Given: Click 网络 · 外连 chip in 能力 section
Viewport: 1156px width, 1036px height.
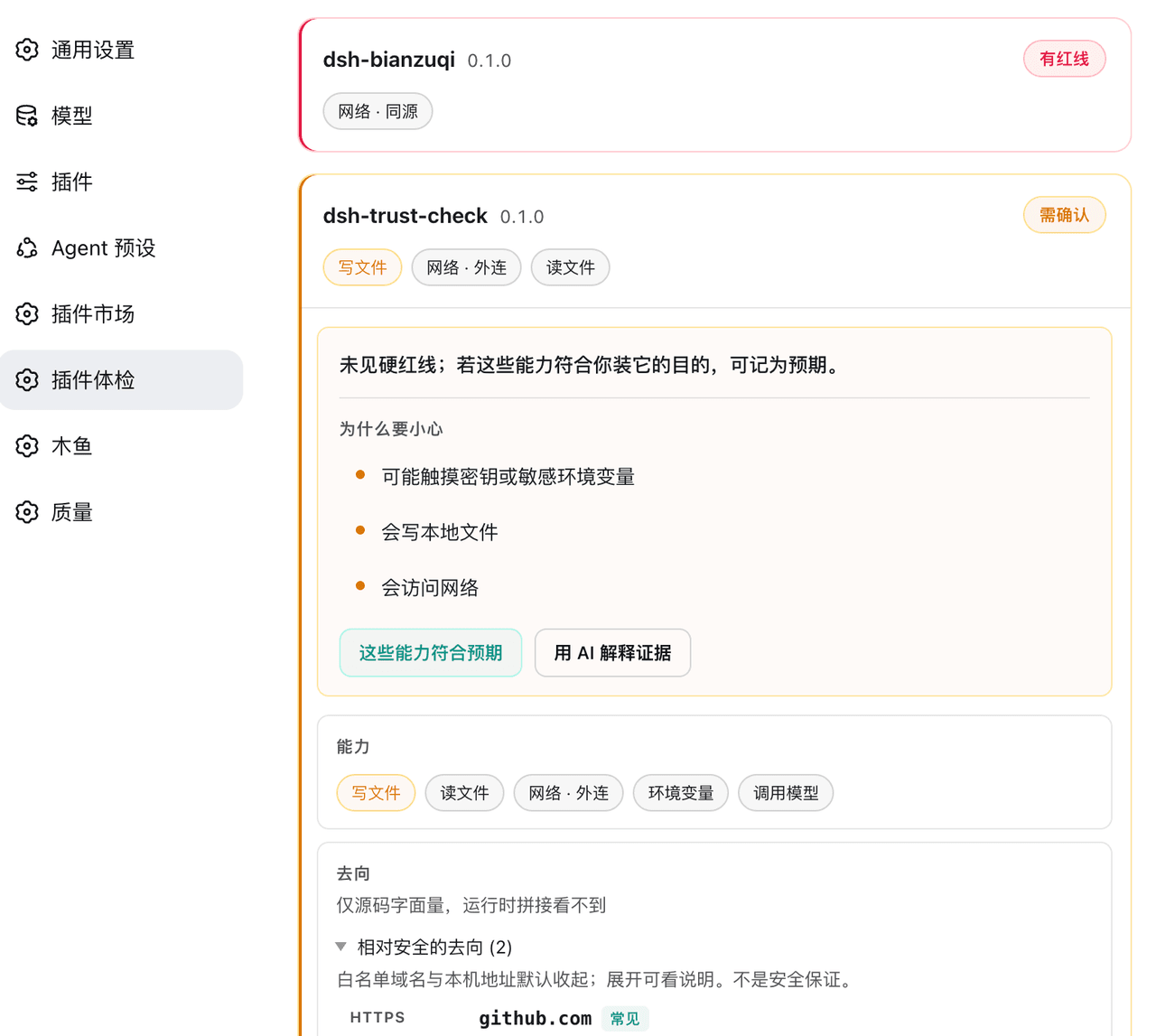Looking at the screenshot, I should point(568,793).
